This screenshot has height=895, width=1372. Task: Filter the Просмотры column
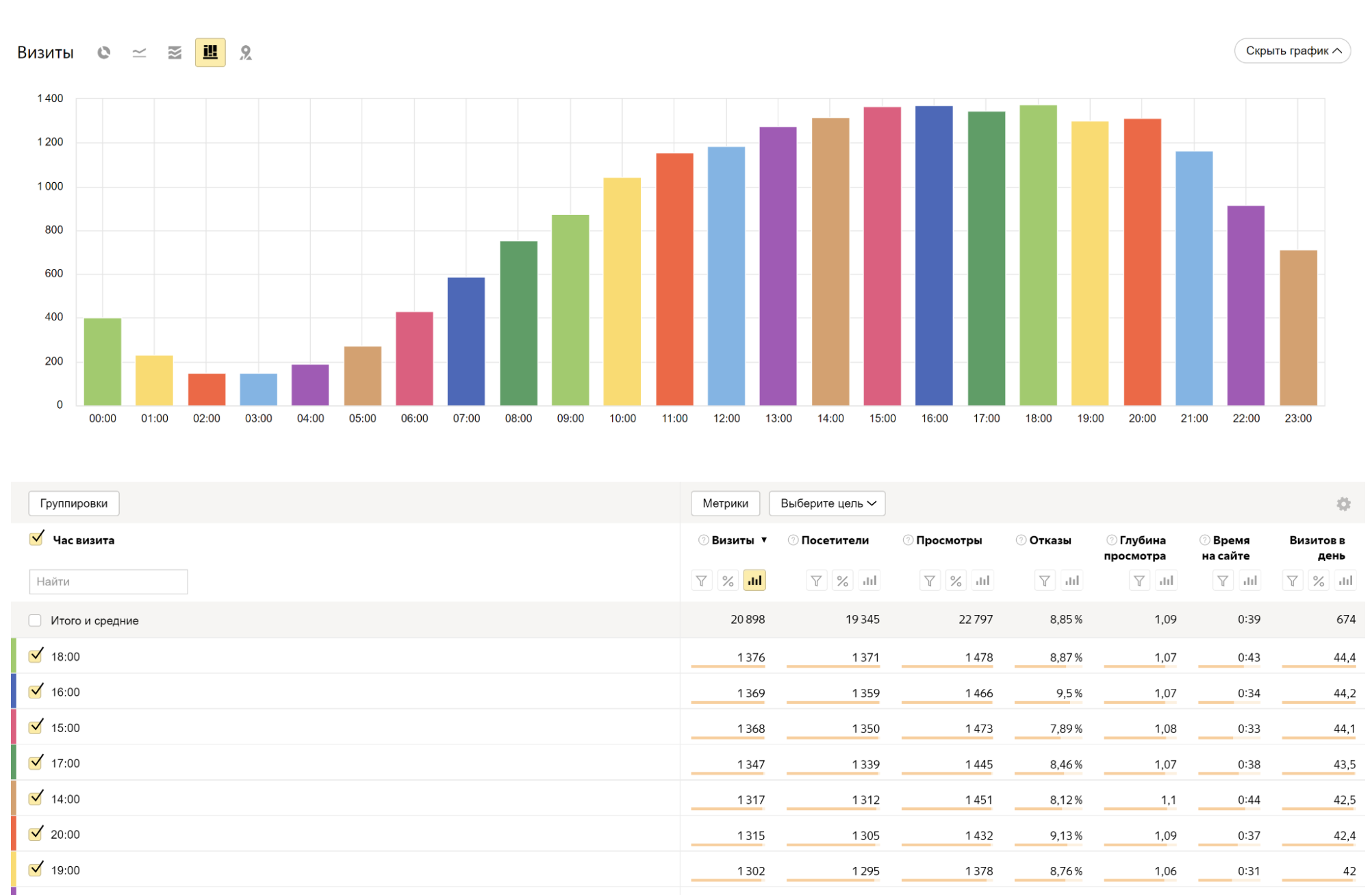click(930, 581)
